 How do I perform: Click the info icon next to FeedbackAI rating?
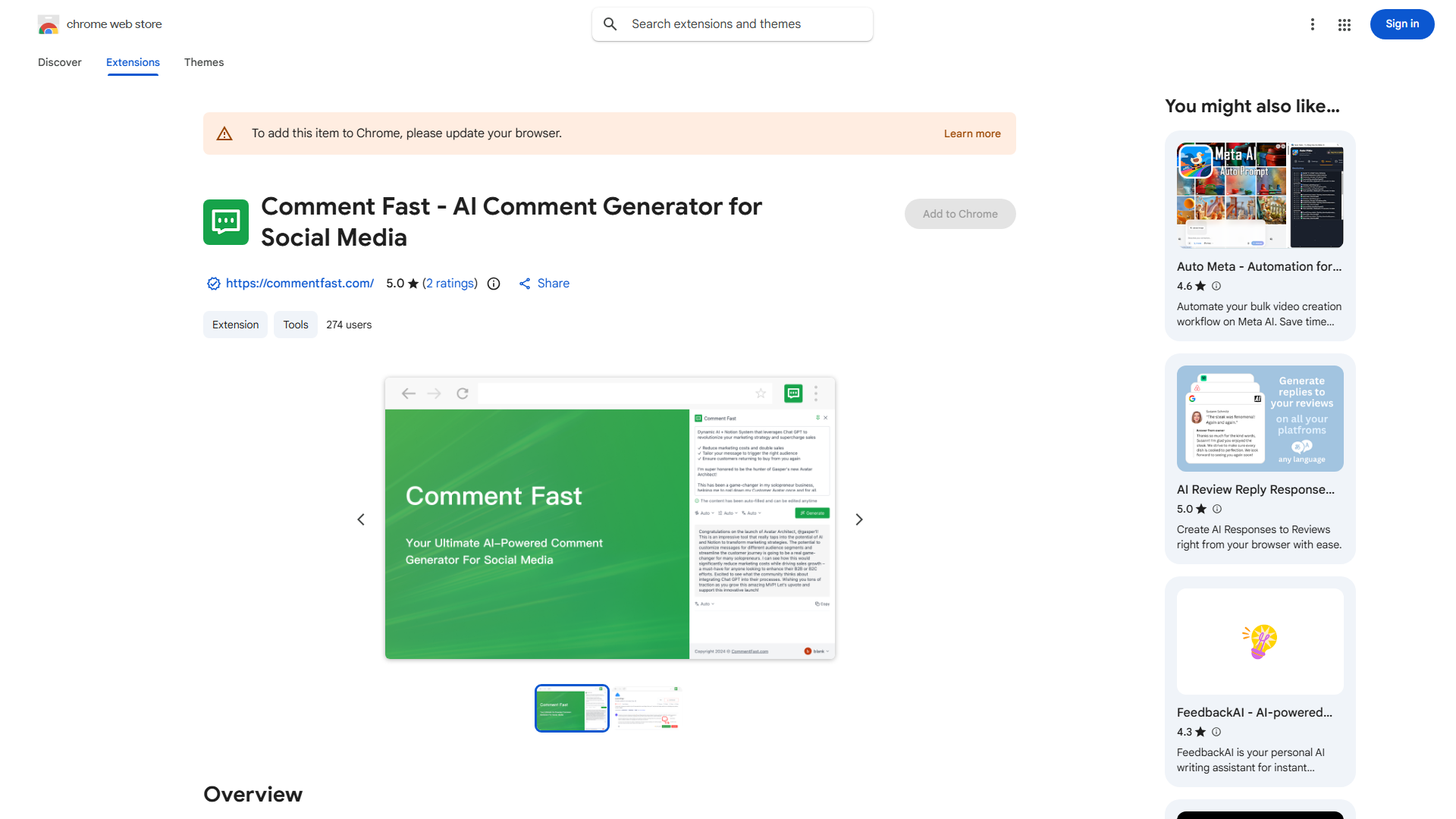tap(1216, 732)
